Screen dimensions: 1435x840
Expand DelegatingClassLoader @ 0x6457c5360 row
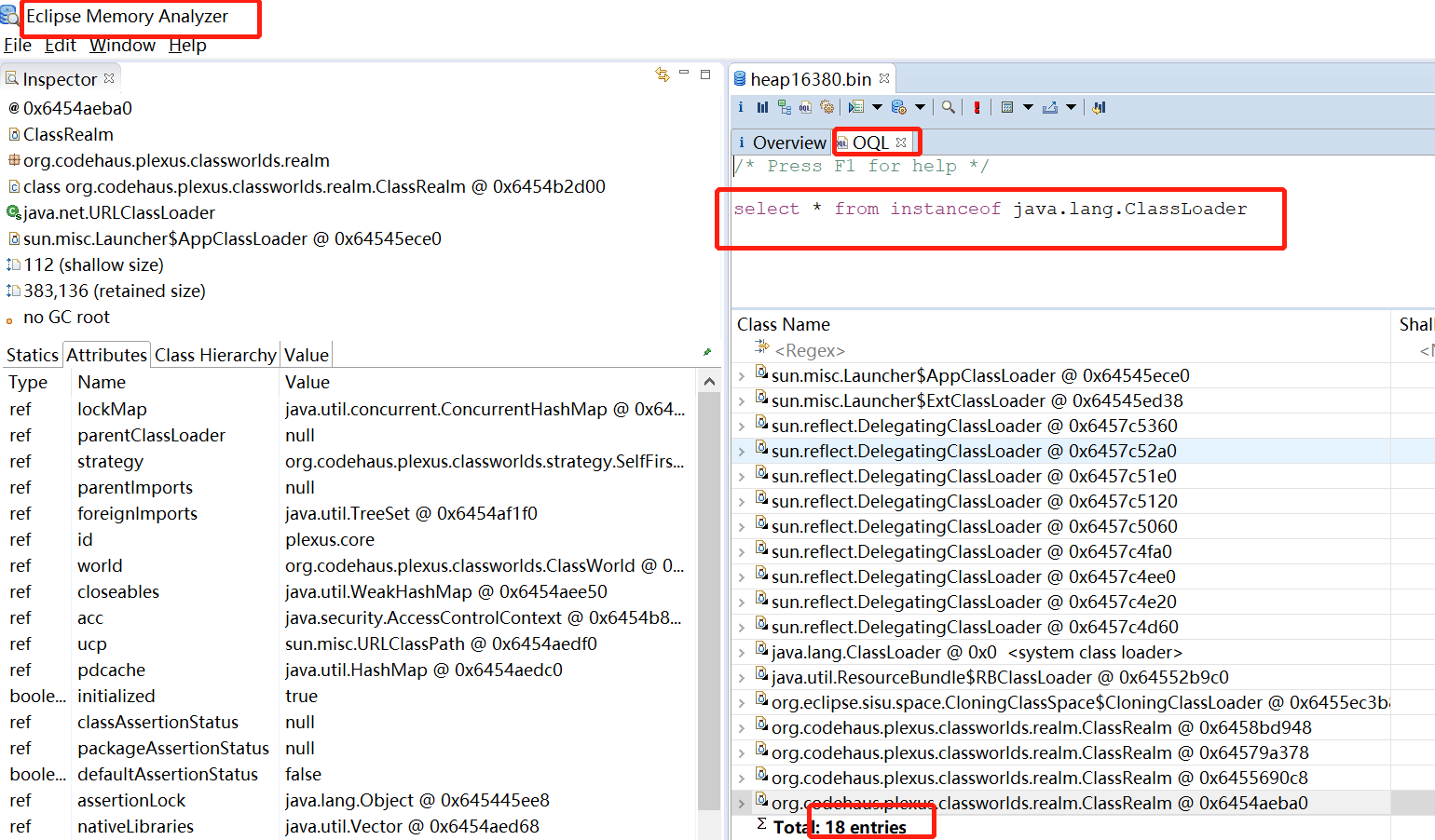click(742, 427)
